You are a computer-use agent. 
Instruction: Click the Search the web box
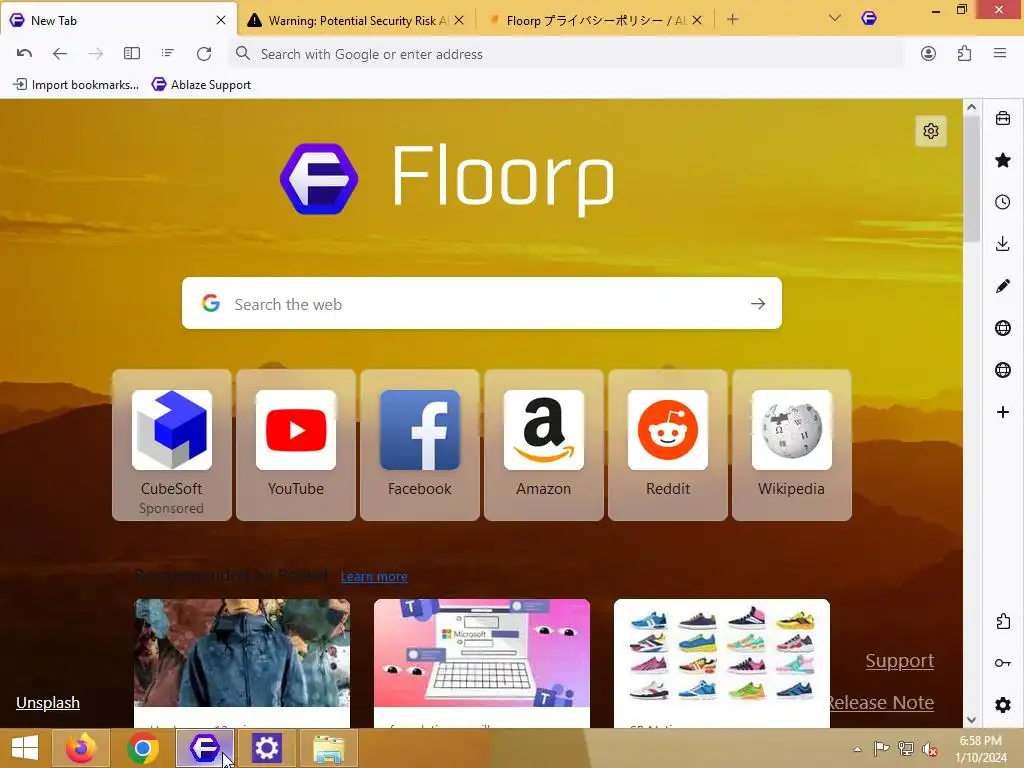click(x=481, y=303)
